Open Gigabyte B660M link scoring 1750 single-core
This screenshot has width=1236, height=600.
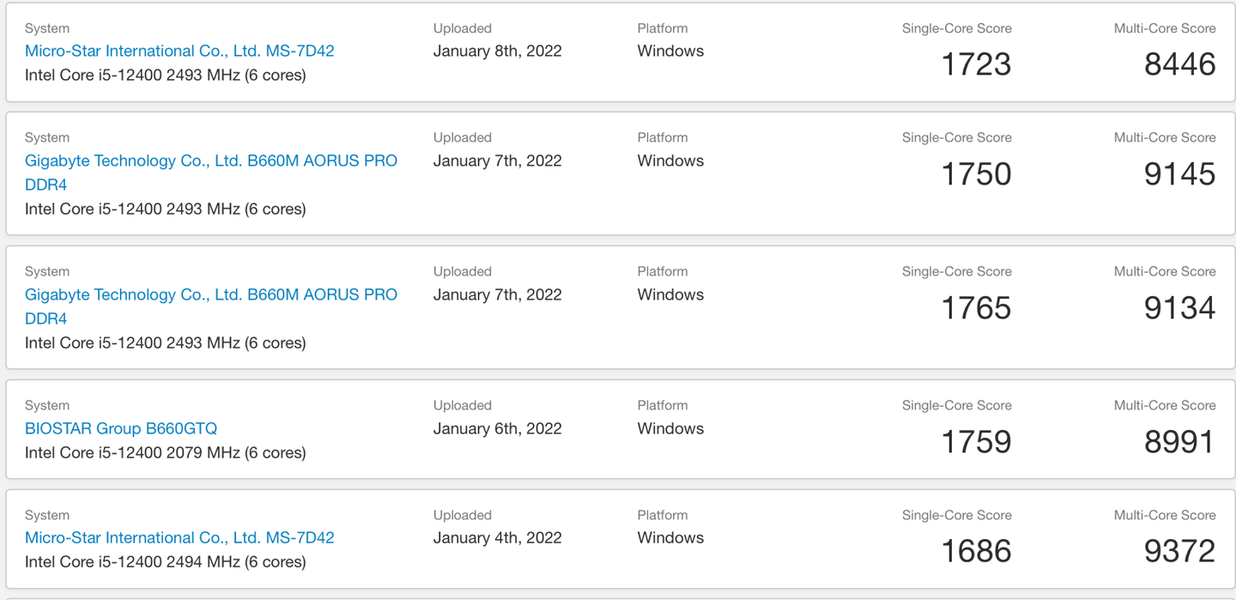[x=210, y=161]
